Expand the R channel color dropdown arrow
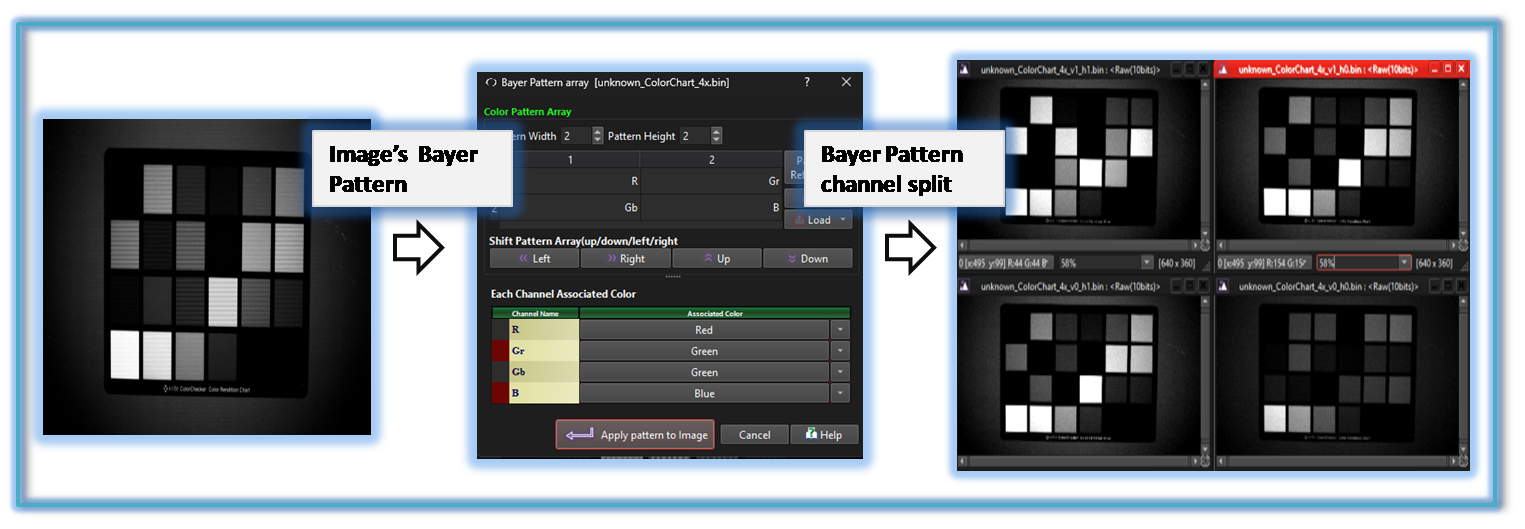The width and height of the screenshot is (1525, 529). (840, 330)
